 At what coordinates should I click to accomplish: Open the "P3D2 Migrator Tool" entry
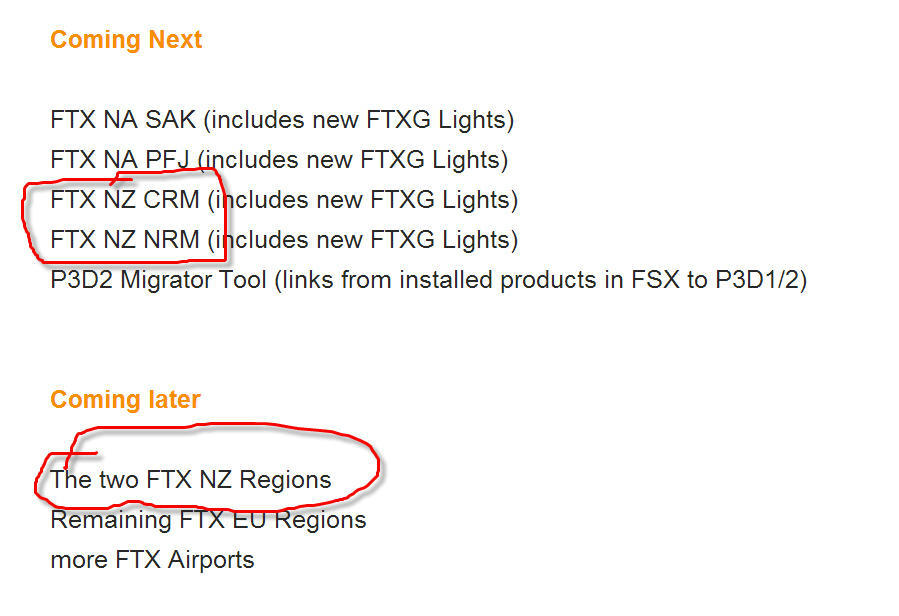click(158, 280)
